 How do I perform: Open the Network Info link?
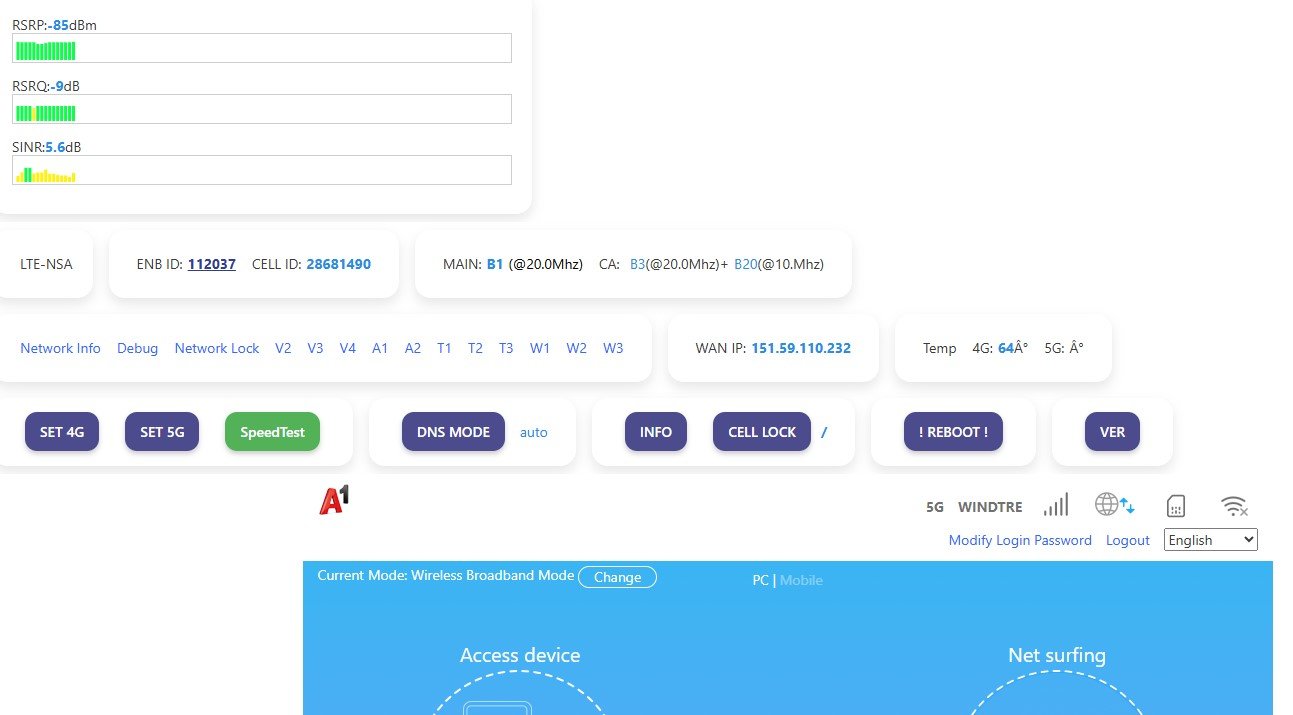(x=60, y=348)
